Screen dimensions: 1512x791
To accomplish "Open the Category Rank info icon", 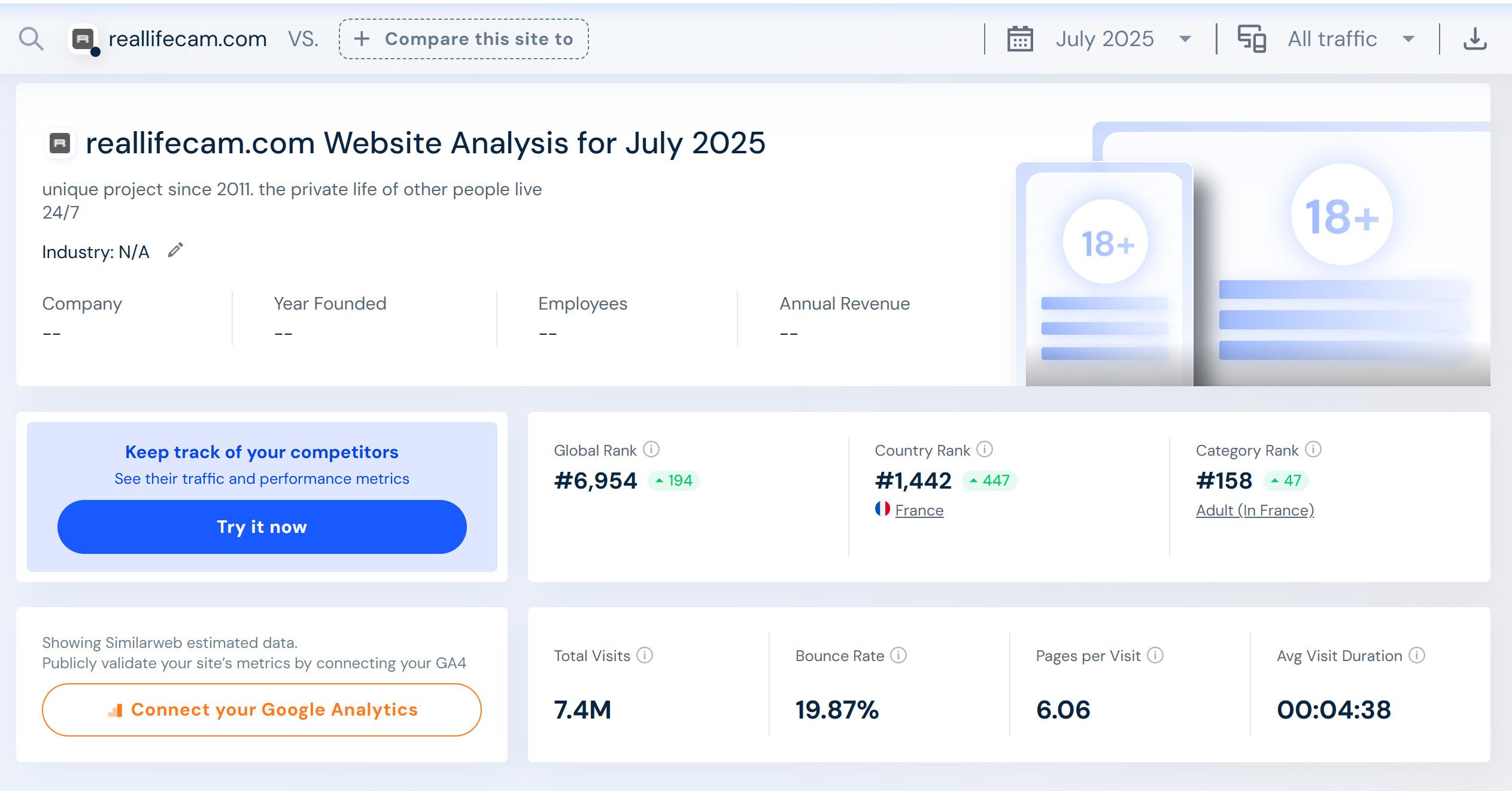I will point(1313,449).
